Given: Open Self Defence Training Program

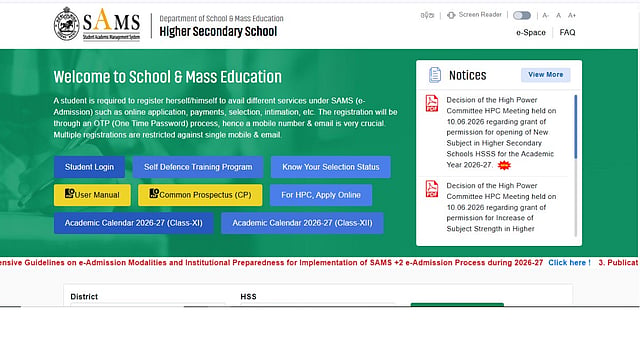Looking at the screenshot, I should (198, 167).
